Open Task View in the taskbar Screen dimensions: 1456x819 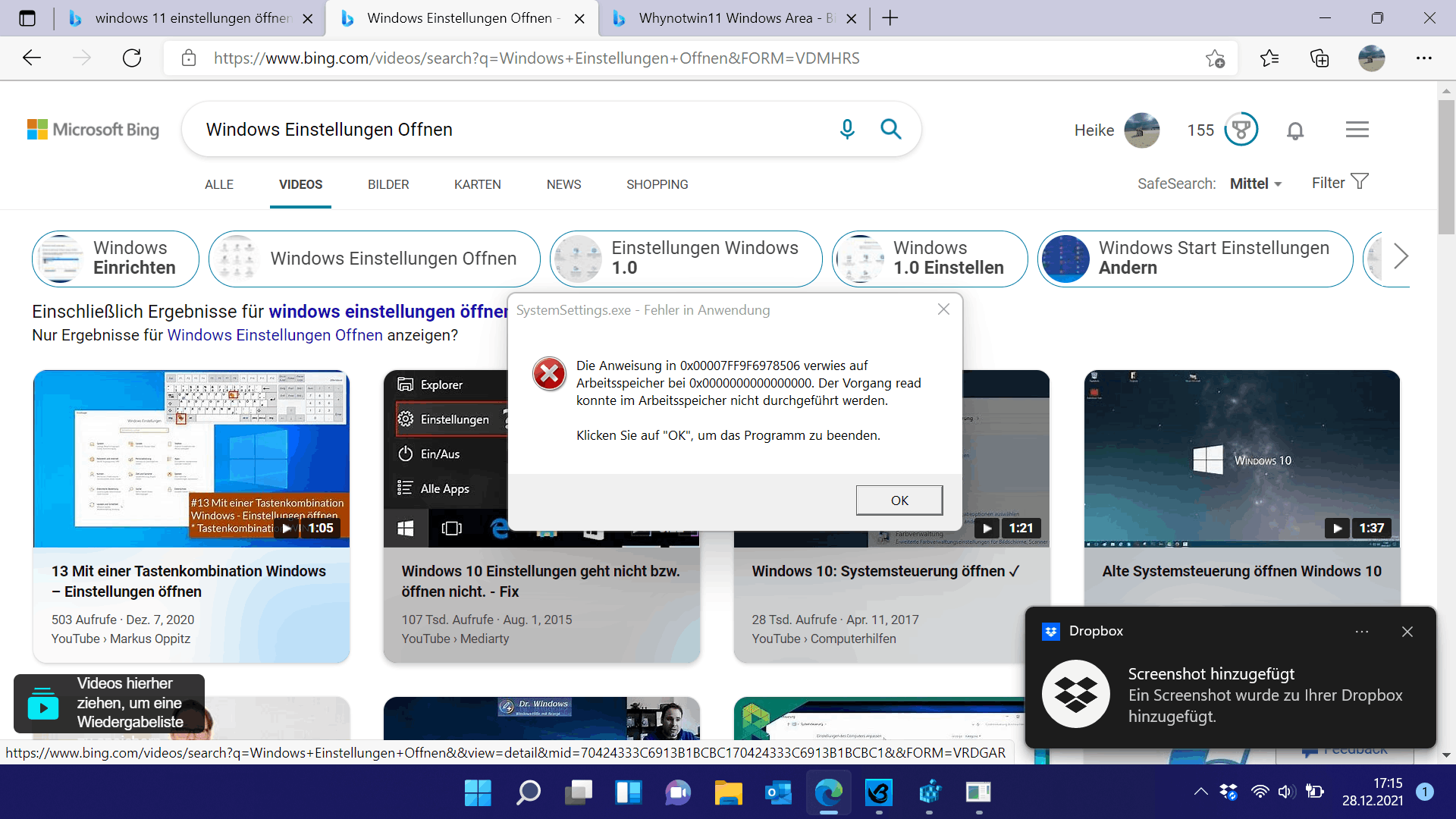(579, 792)
